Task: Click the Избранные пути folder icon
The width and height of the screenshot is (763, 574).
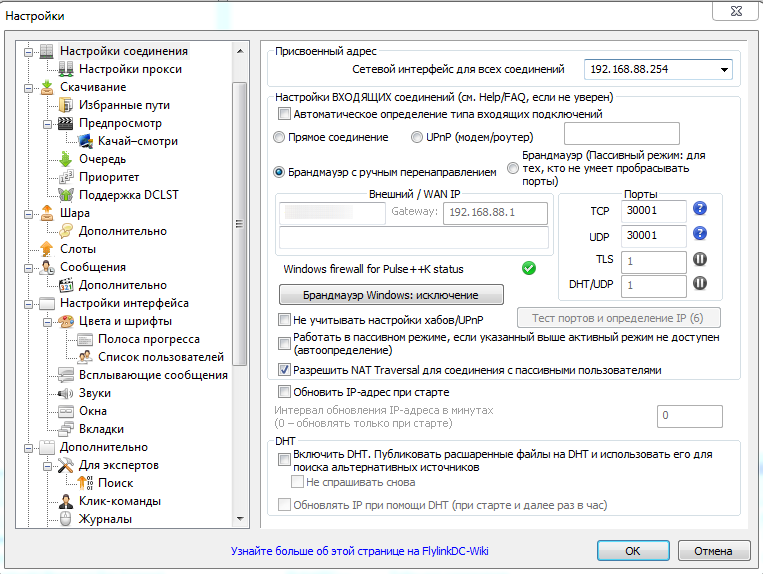Action: click(x=66, y=105)
